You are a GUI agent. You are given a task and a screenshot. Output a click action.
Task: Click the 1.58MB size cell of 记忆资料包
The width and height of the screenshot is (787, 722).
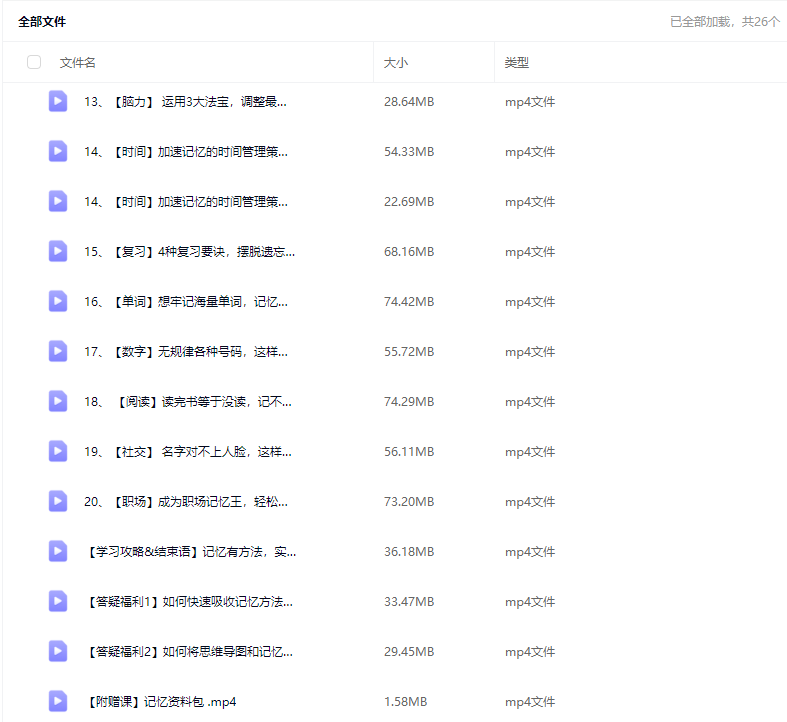pos(406,701)
